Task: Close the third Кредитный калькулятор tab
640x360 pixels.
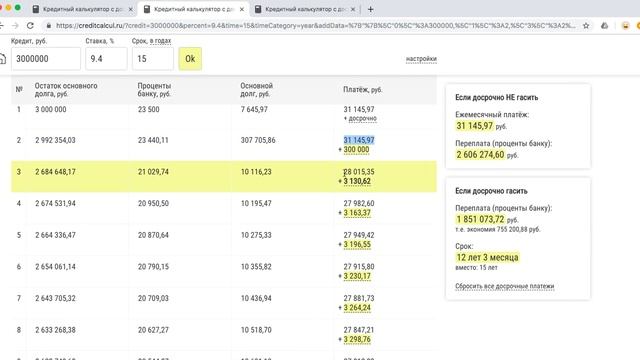Action: [353, 9]
